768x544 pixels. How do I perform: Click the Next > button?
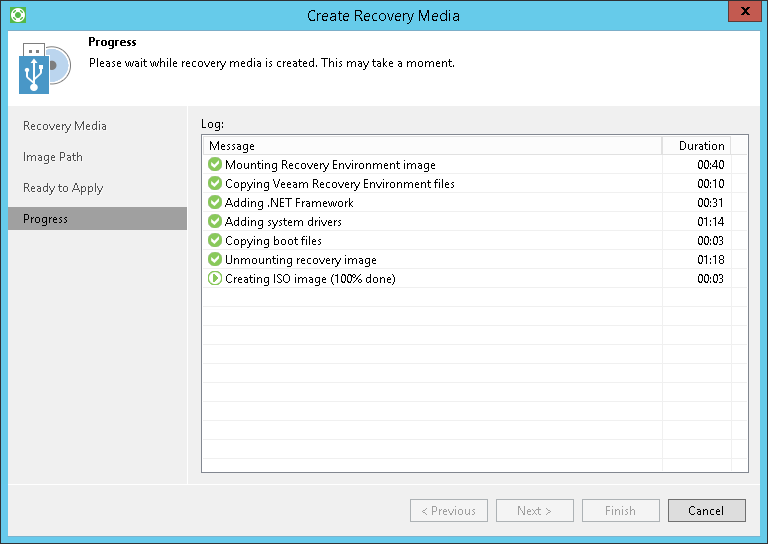pos(534,511)
